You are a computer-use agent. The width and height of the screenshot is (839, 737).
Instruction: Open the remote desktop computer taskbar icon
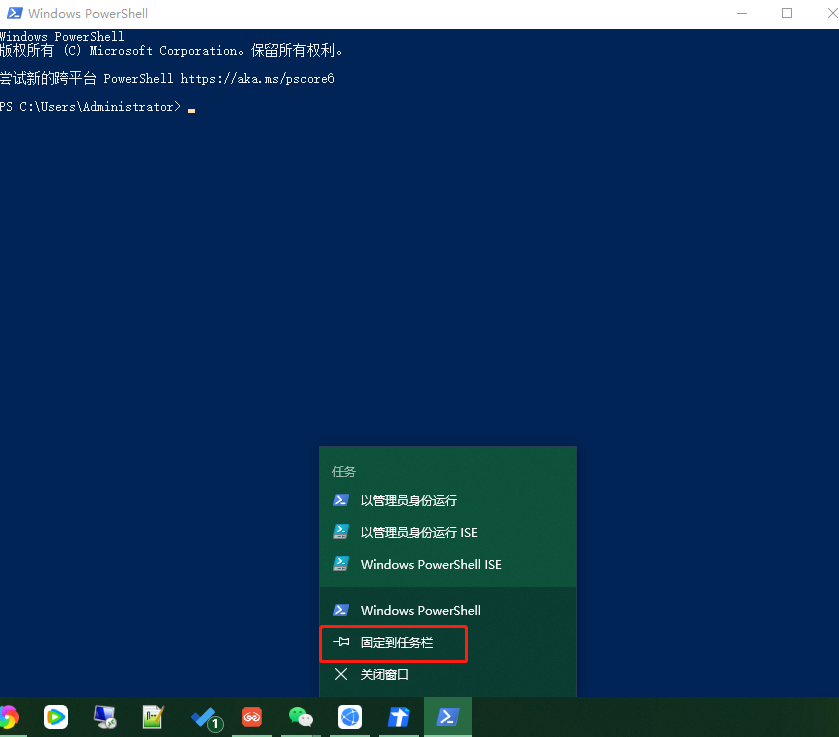pos(104,717)
